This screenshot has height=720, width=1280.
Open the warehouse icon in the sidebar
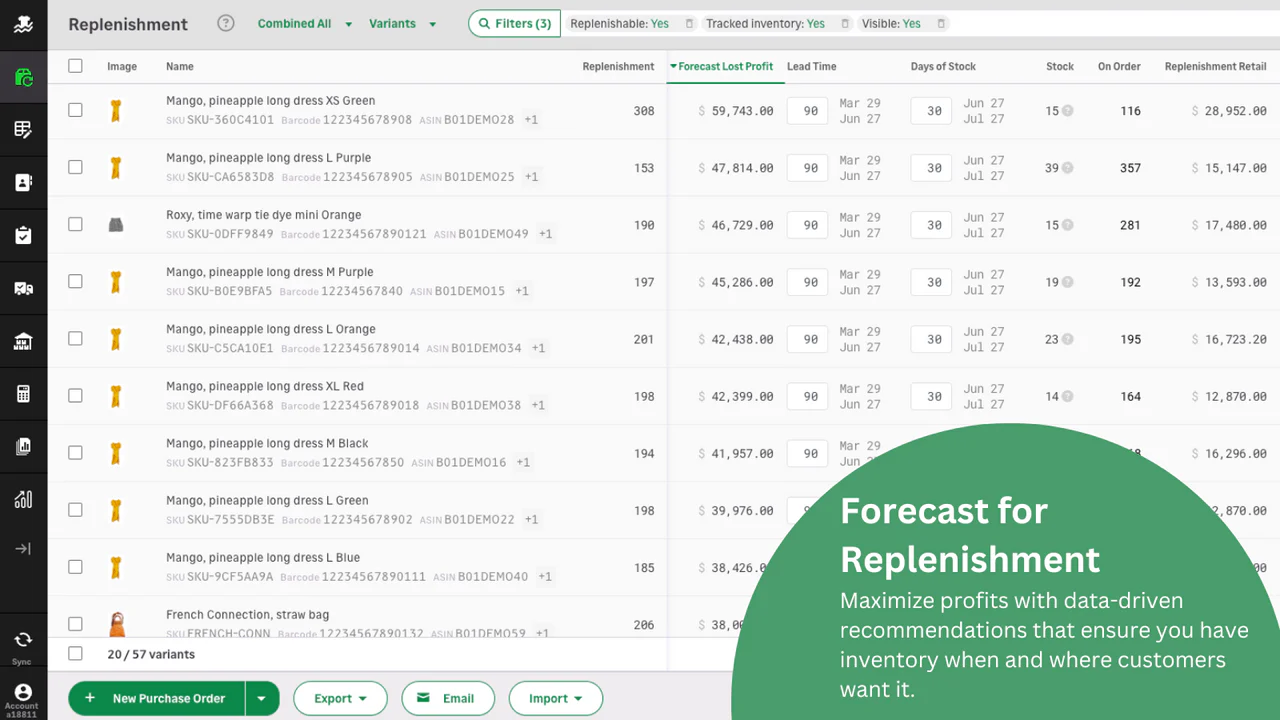[x=23, y=342]
